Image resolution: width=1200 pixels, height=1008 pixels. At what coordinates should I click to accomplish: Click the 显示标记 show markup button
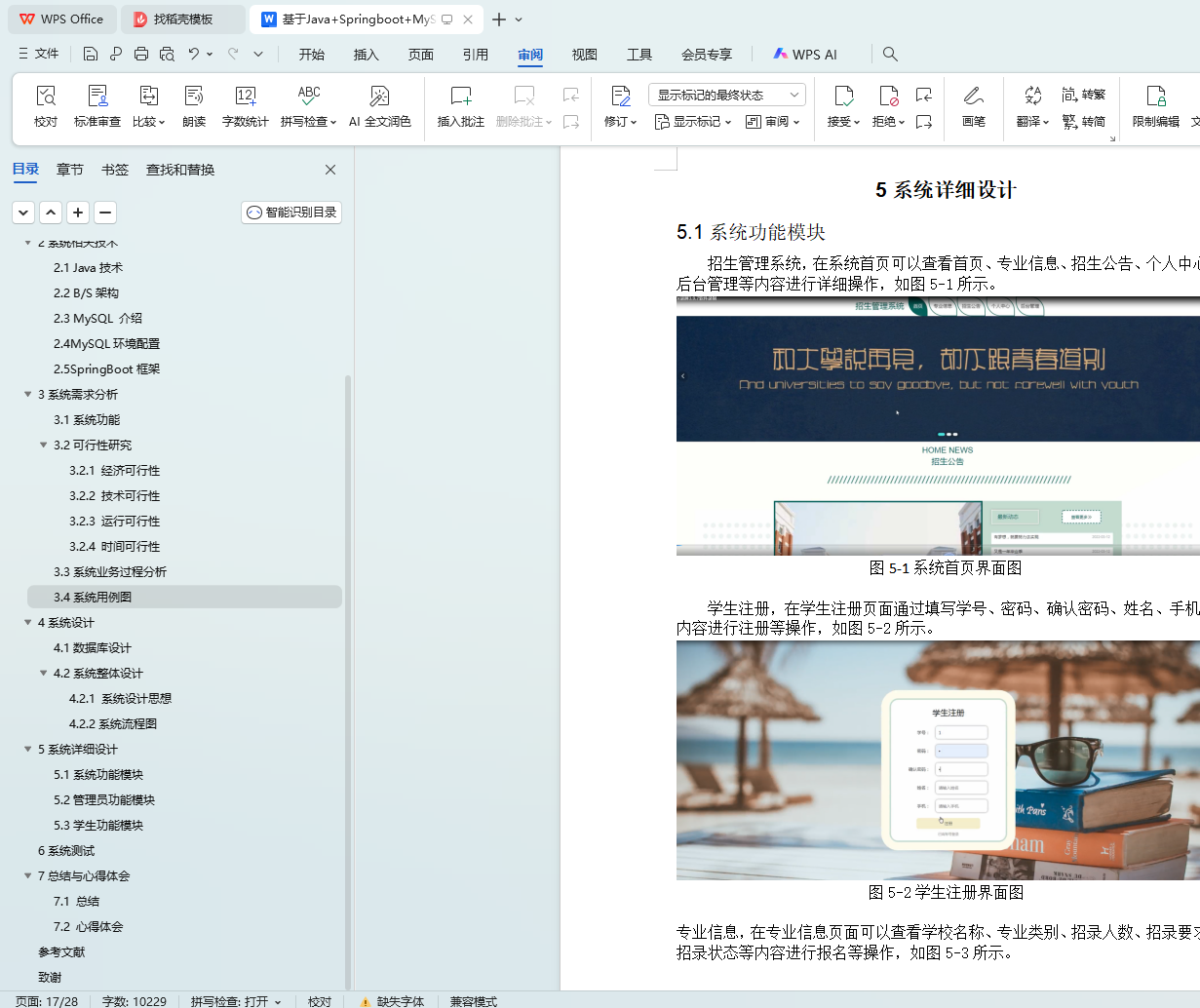click(692, 122)
